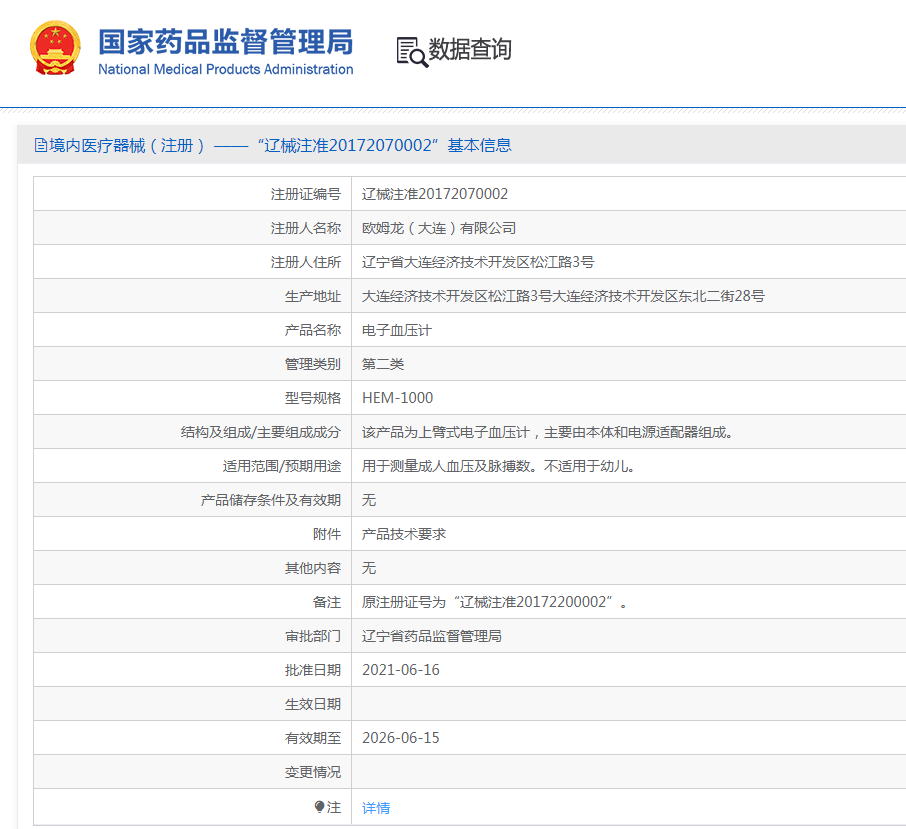Select the 结构及组成 description text
Viewport: 906px width, 829px height.
(x=548, y=432)
